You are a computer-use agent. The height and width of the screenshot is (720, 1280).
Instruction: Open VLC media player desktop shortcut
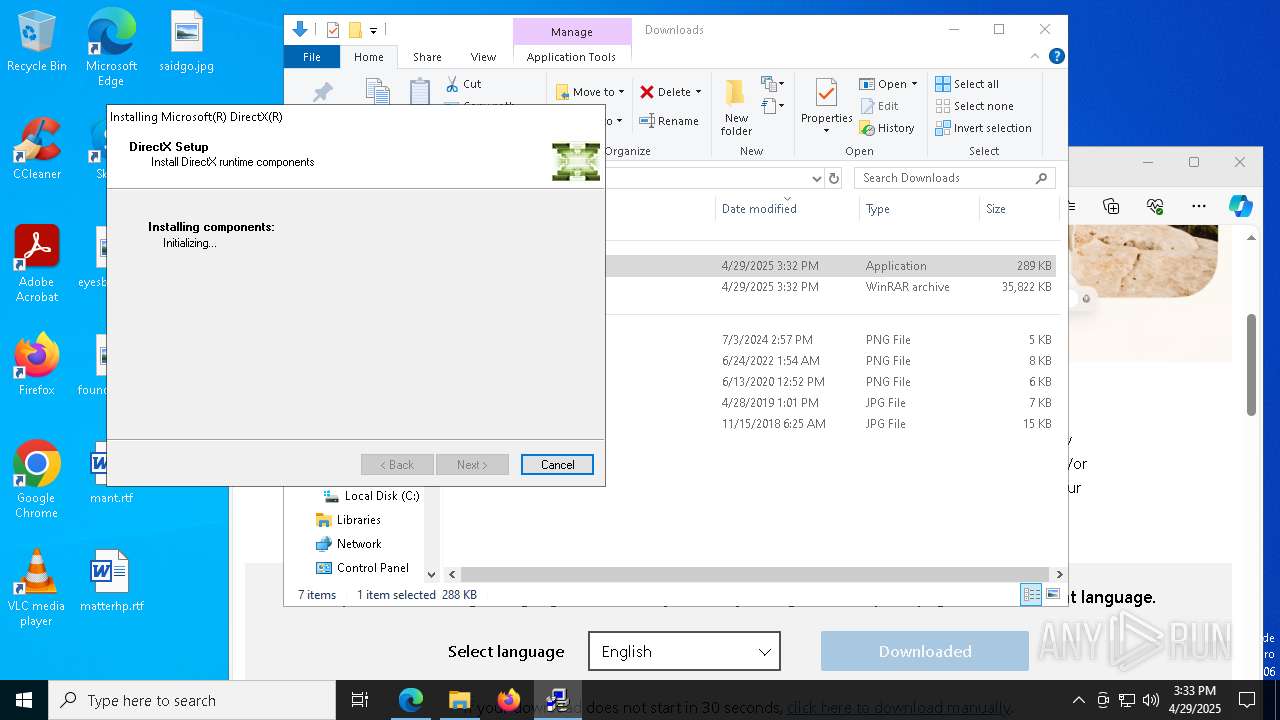coord(36,589)
